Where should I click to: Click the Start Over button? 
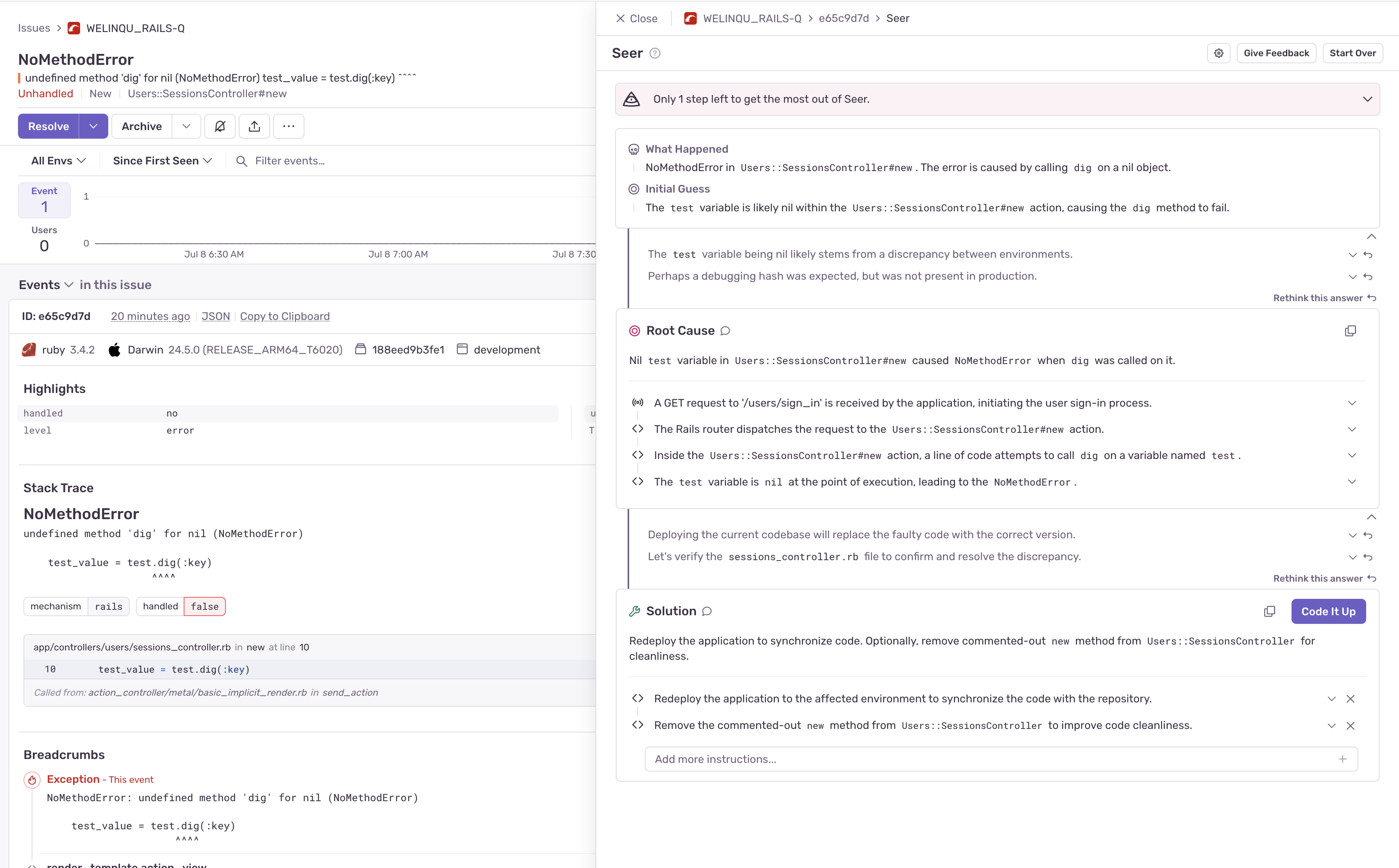[x=1352, y=53]
